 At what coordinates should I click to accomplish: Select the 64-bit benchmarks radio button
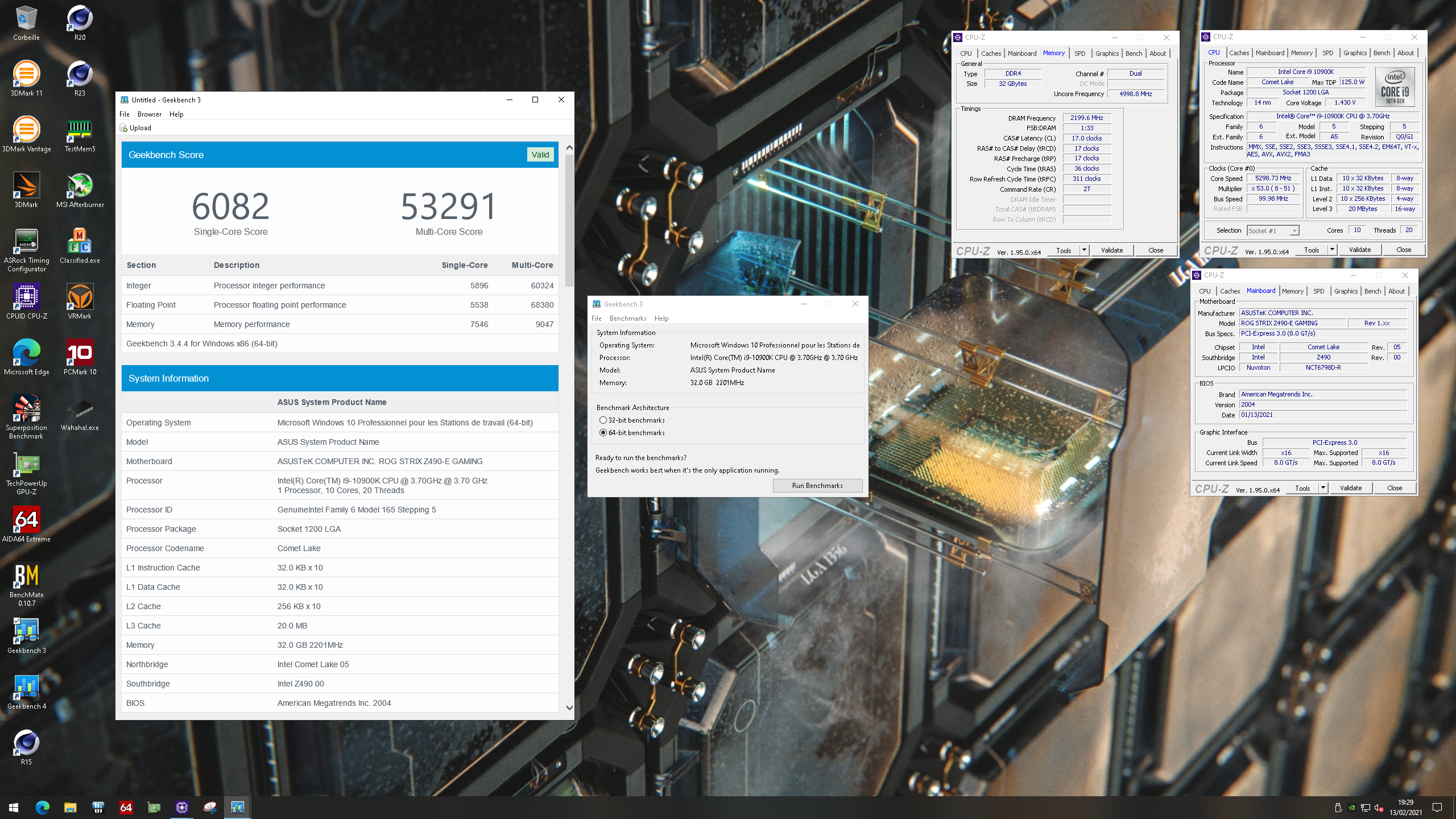(x=603, y=433)
